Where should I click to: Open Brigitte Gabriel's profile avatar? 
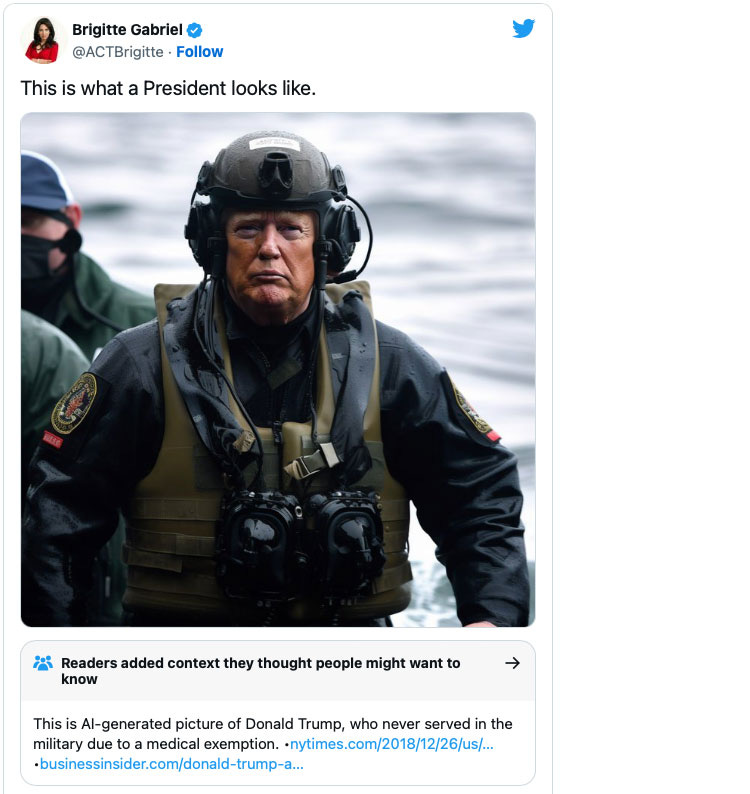(42, 40)
